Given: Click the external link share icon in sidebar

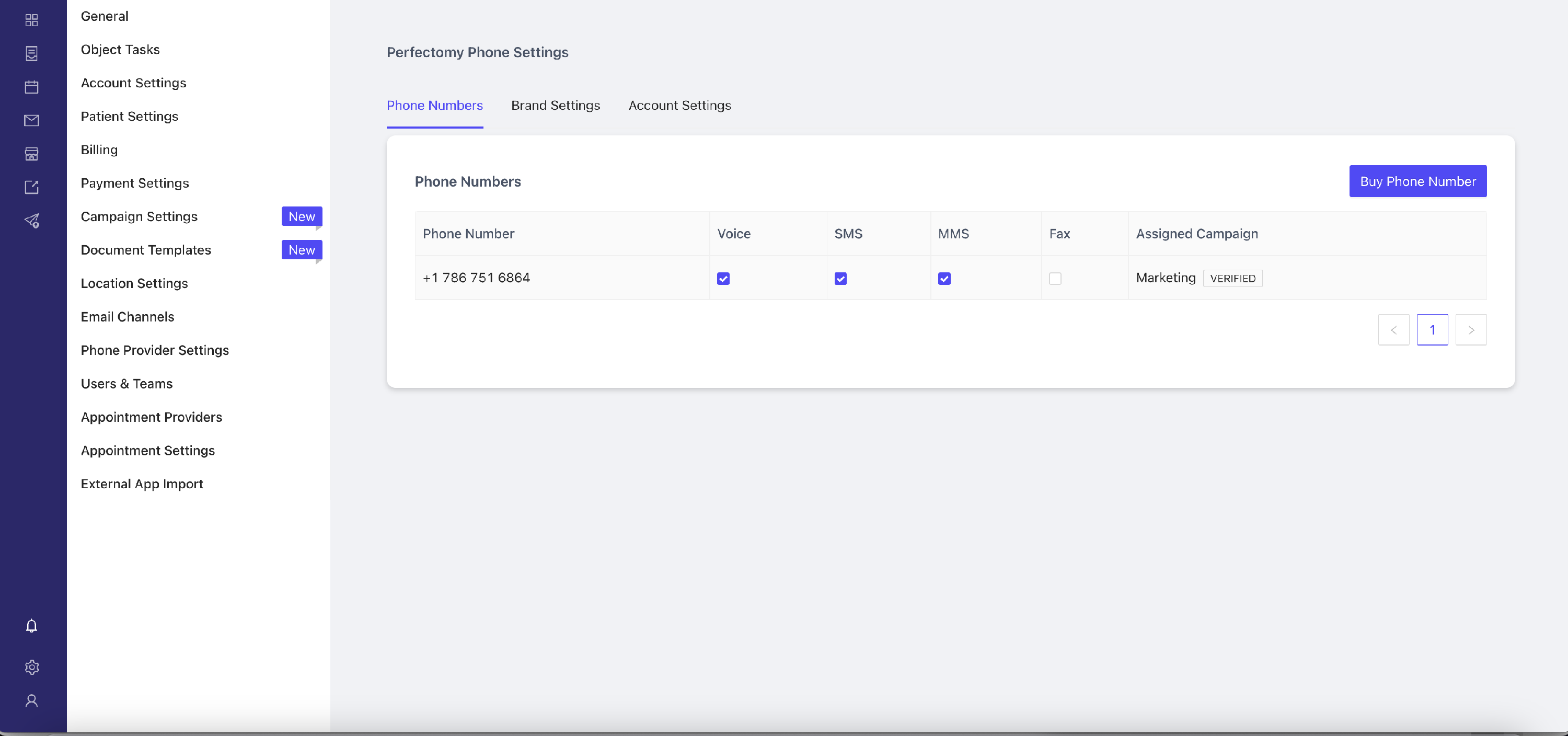Looking at the screenshot, I should pyautogui.click(x=32, y=187).
